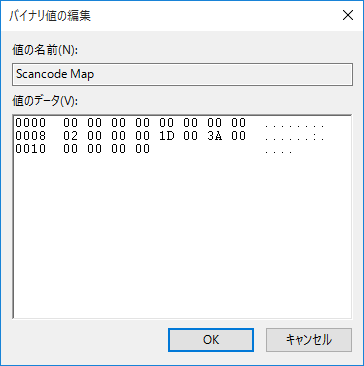Click the 値のデータ(V) label
The width and height of the screenshot is (364, 366).
tap(45, 101)
